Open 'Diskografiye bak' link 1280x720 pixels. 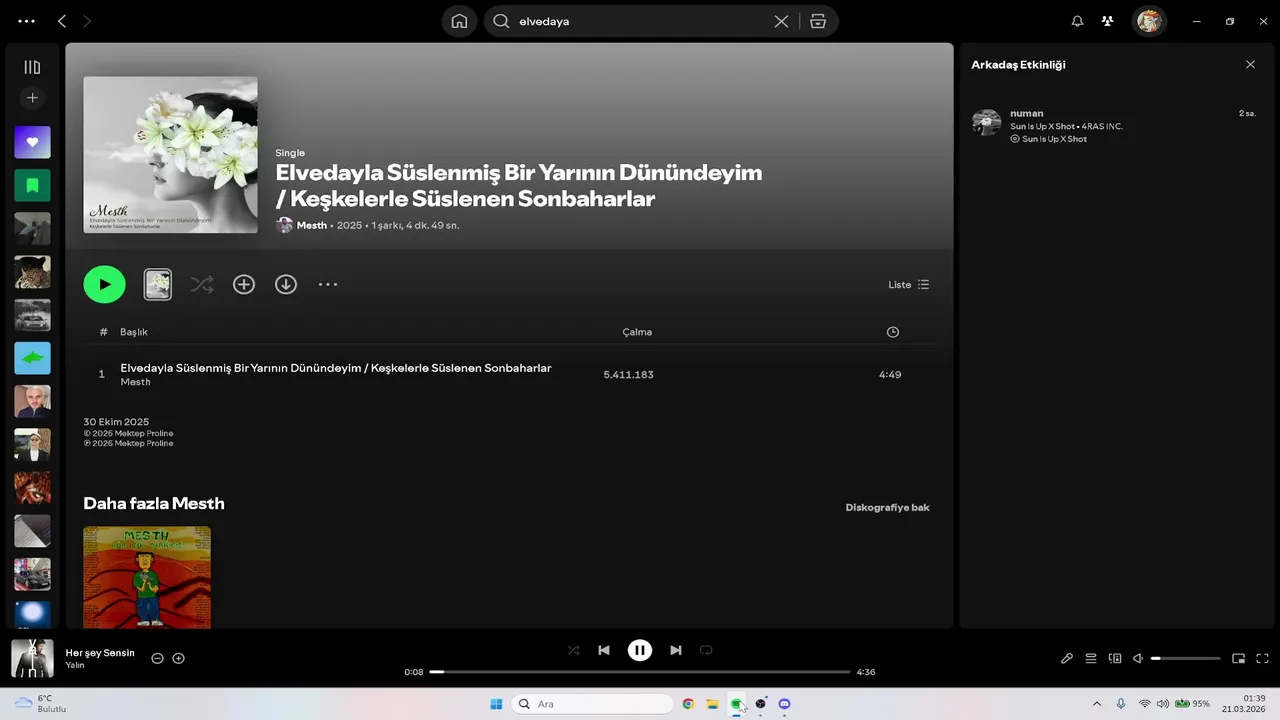[888, 508]
